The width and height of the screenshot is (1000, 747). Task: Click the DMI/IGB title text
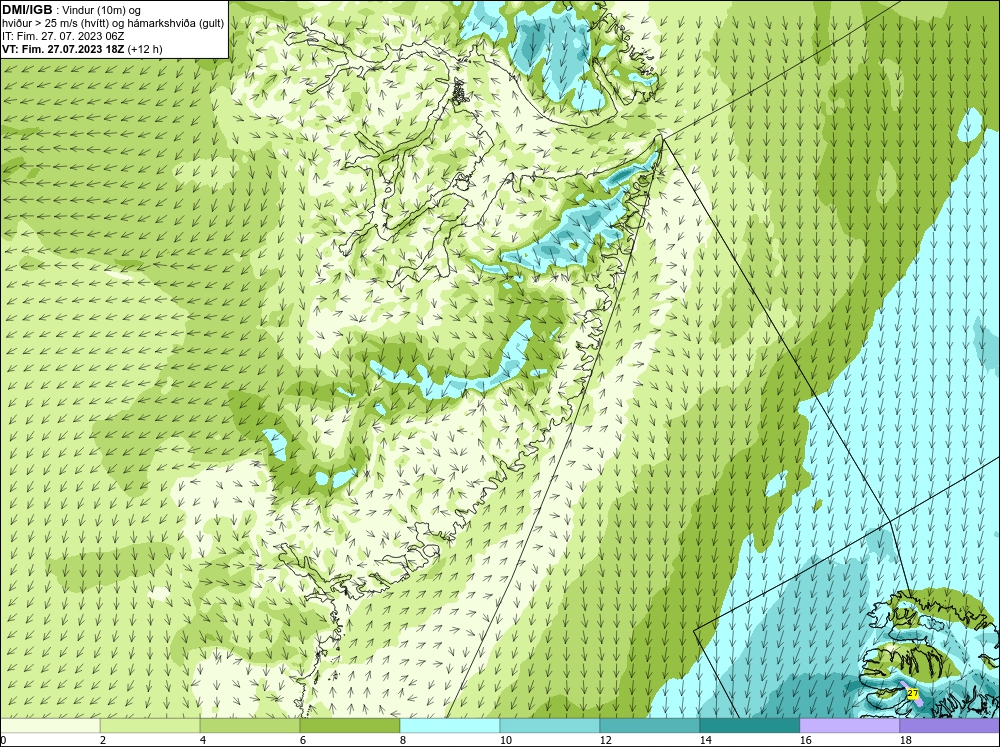click(x=27, y=10)
